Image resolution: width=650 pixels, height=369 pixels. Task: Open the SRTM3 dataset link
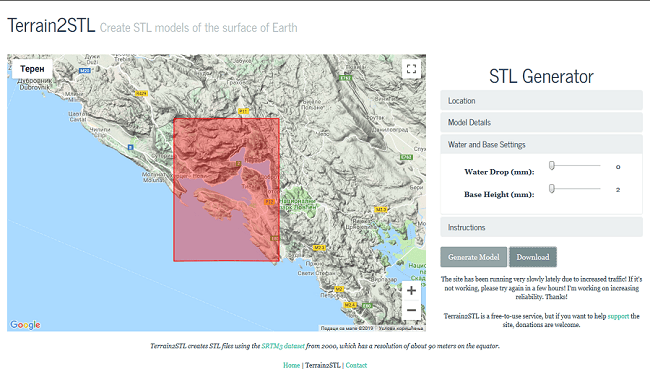pos(283,346)
